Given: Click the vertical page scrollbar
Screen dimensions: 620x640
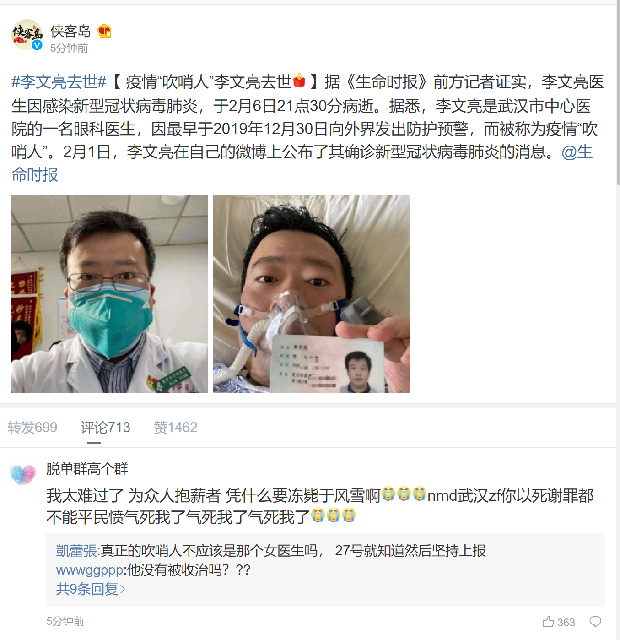Looking at the screenshot, I should pos(618,94).
